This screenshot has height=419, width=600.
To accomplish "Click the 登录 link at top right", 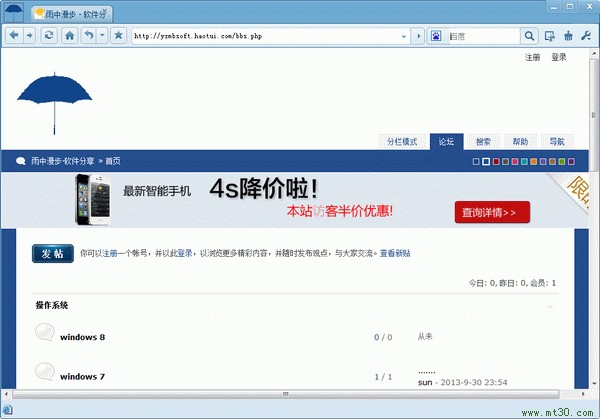I will click(x=558, y=57).
